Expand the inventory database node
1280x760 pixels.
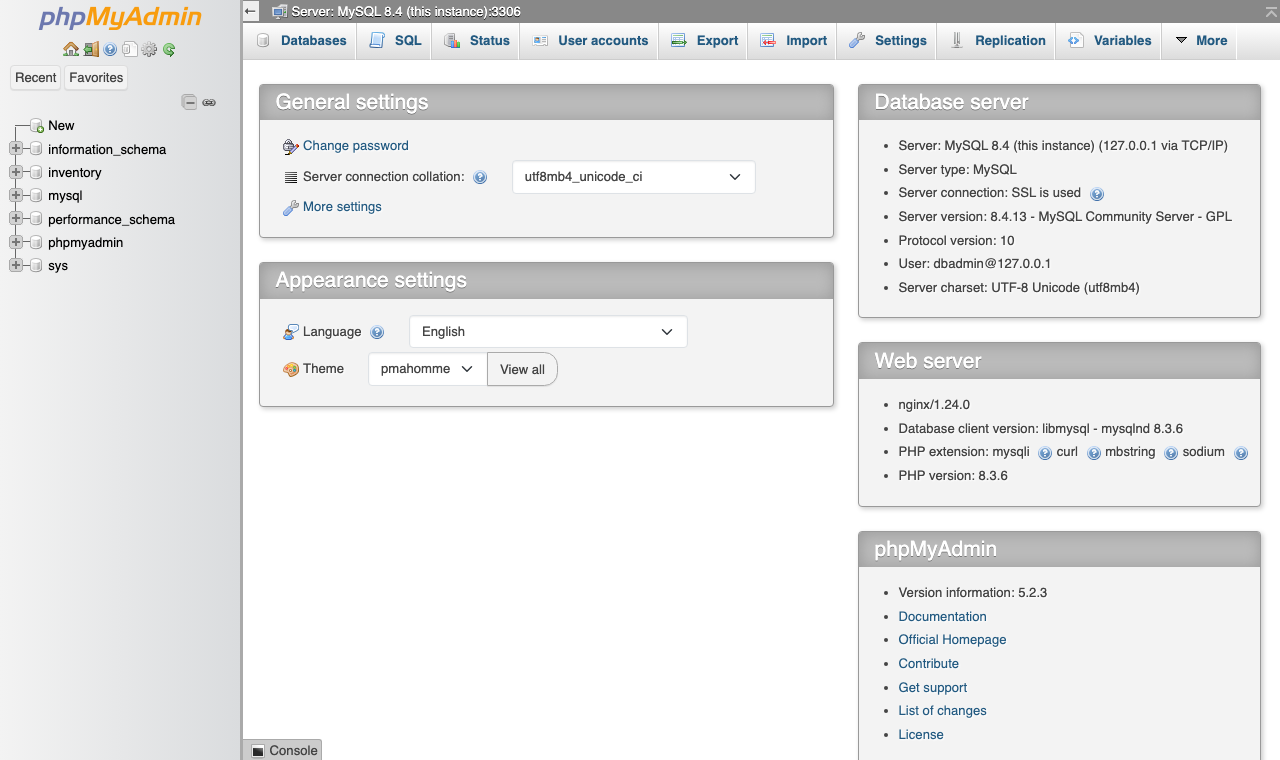[x=15, y=172]
